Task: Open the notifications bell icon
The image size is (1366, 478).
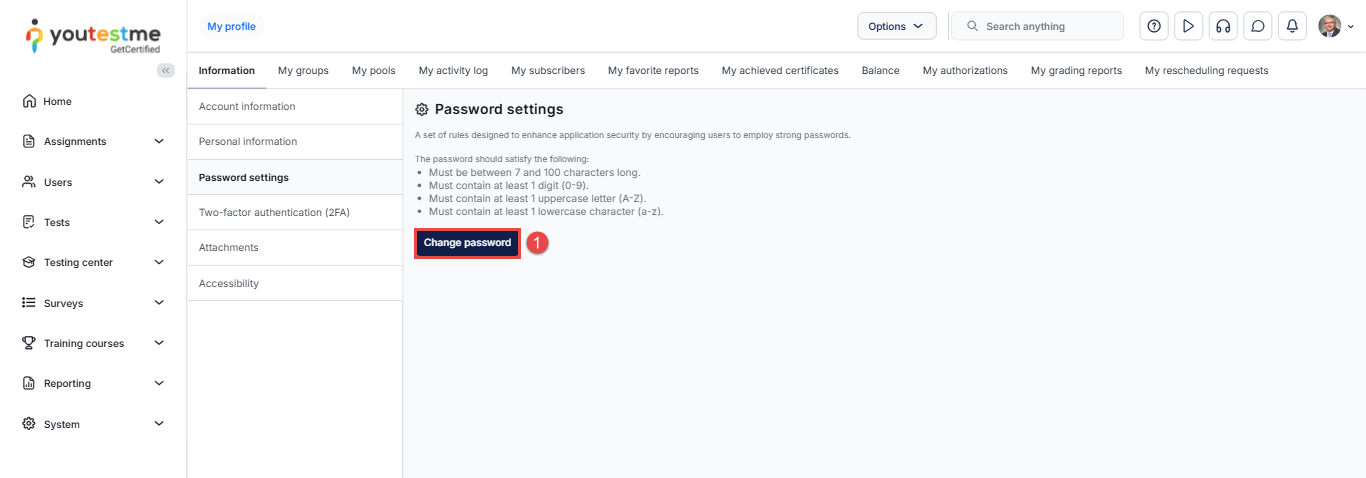Action: click(1292, 26)
